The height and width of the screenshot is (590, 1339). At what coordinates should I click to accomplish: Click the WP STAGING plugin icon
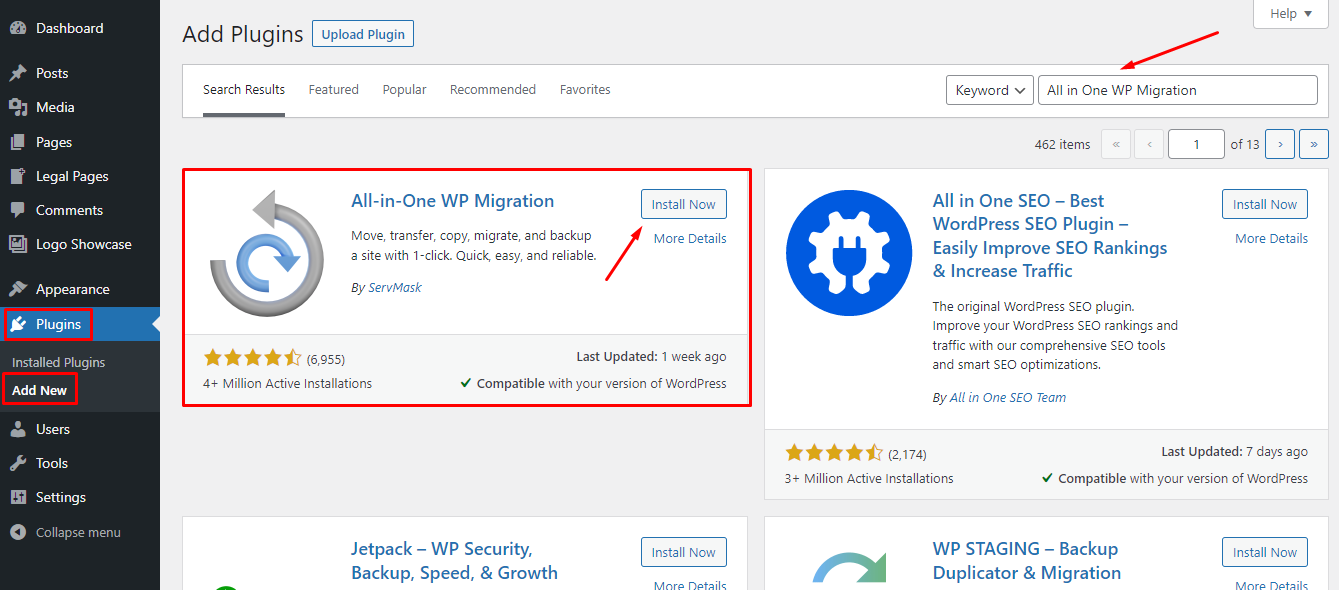click(849, 565)
